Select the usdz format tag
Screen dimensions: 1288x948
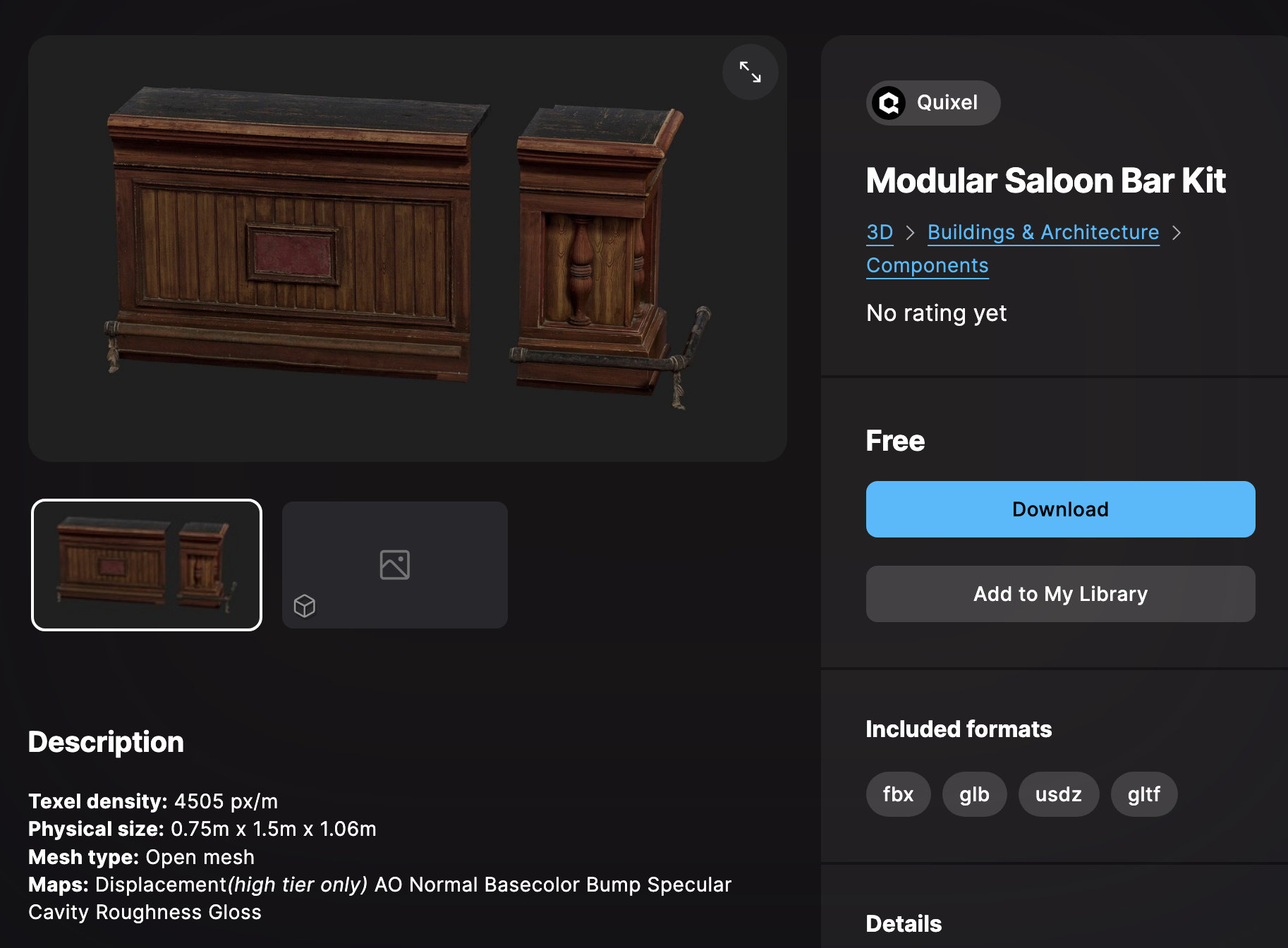pos(1058,794)
